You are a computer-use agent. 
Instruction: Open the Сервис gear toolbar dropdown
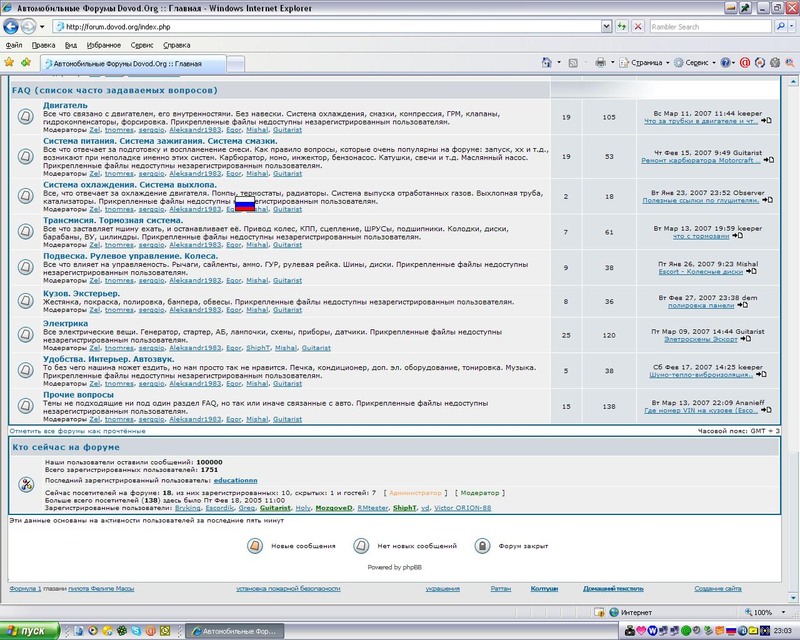click(694, 63)
